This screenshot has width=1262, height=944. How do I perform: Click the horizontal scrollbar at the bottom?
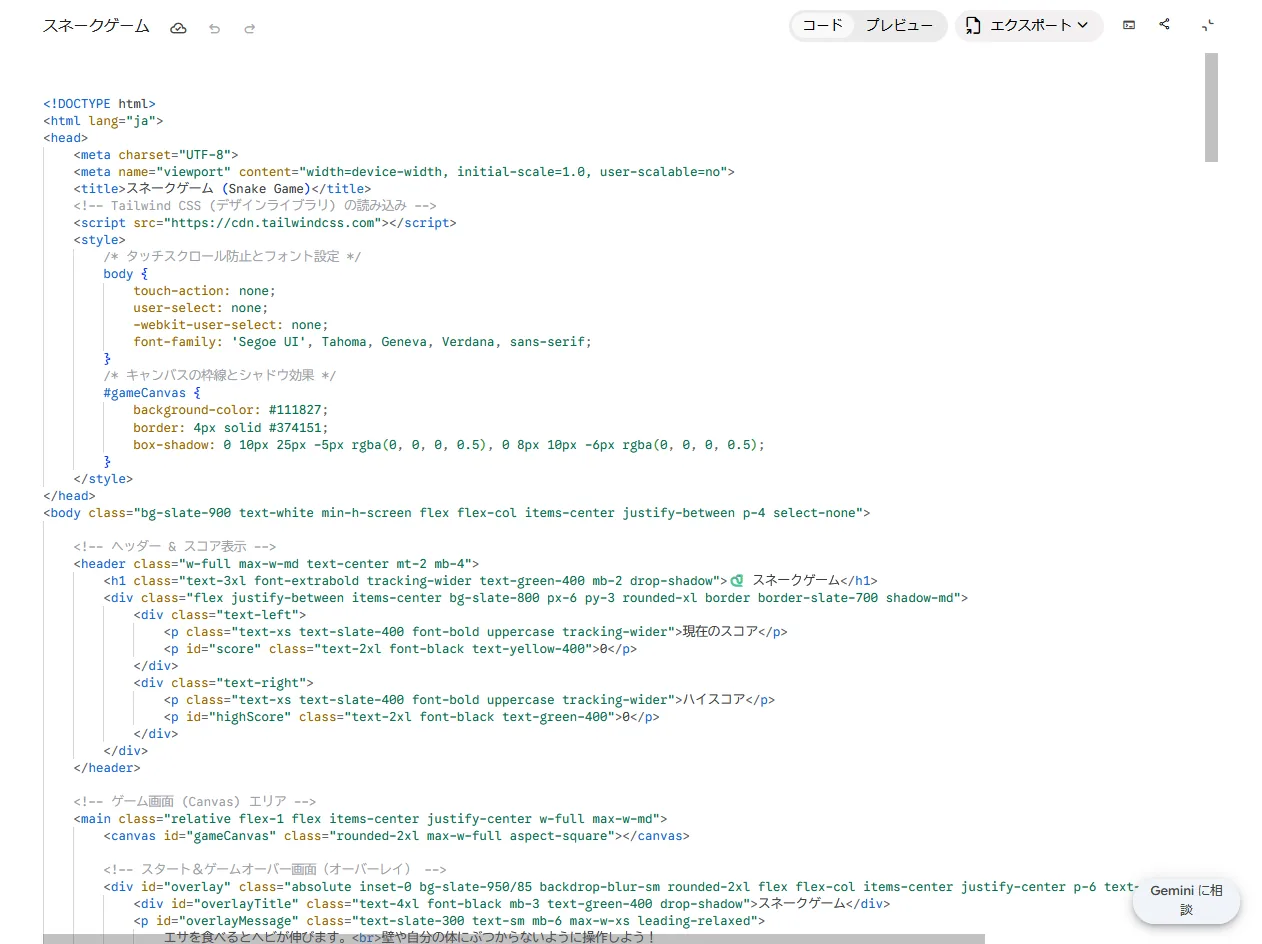[514, 939]
